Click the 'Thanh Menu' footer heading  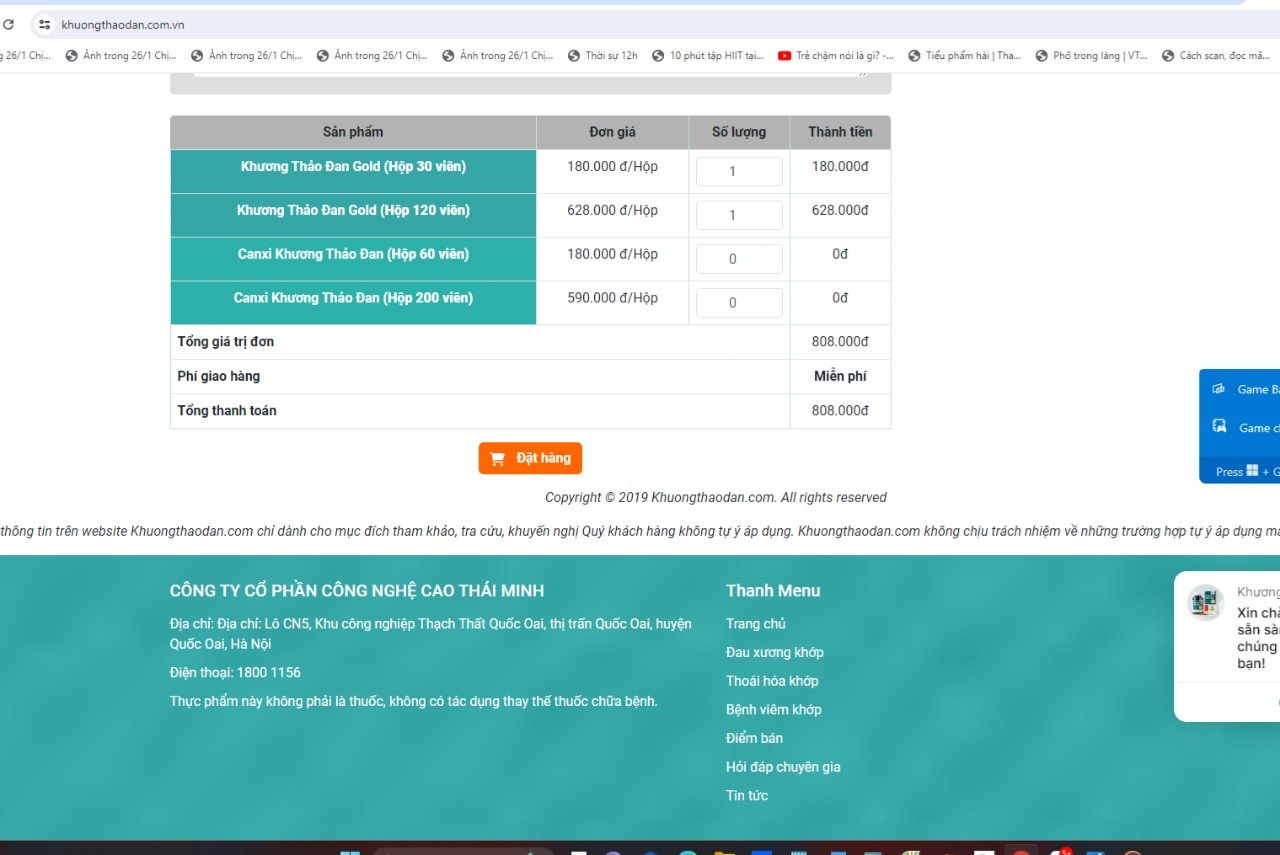pos(773,591)
